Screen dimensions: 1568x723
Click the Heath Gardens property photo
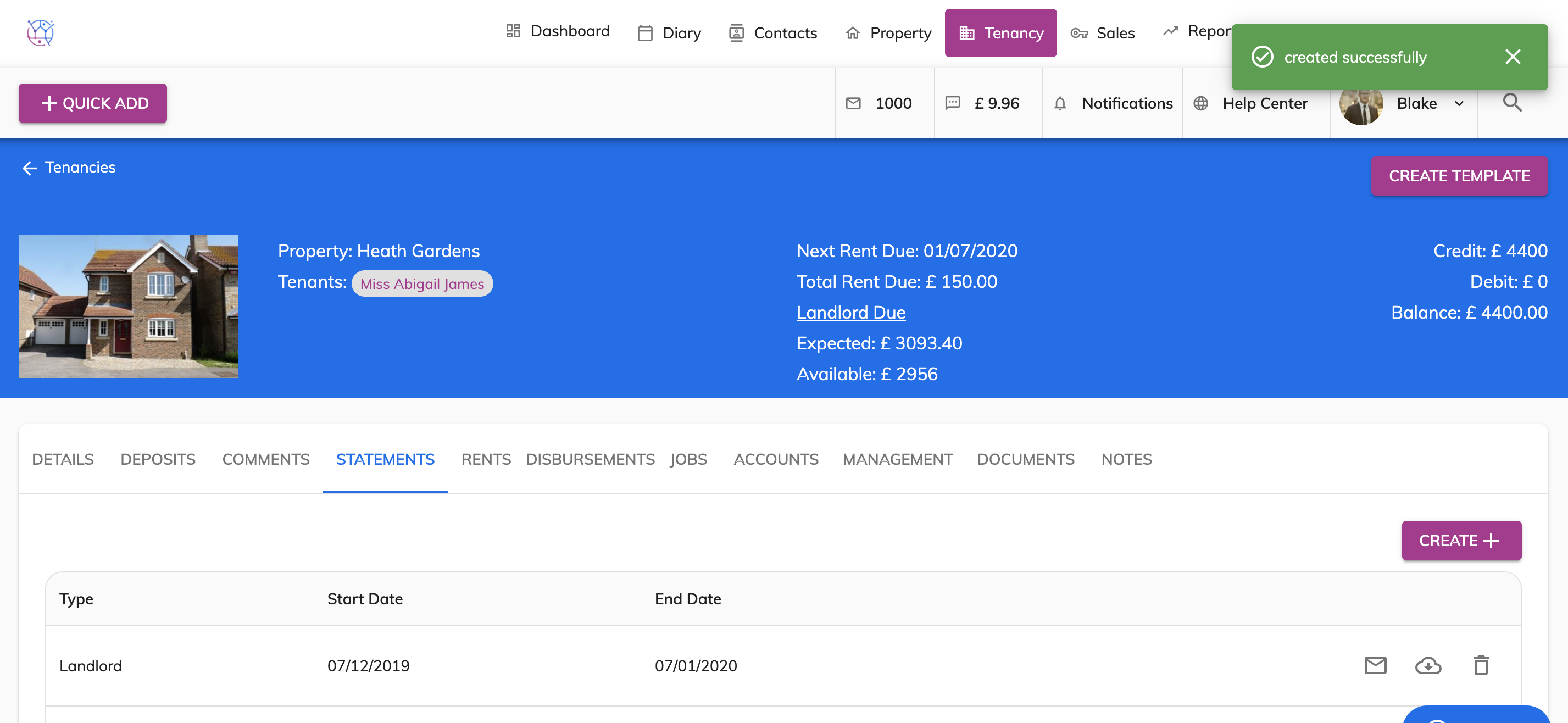click(129, 306)
